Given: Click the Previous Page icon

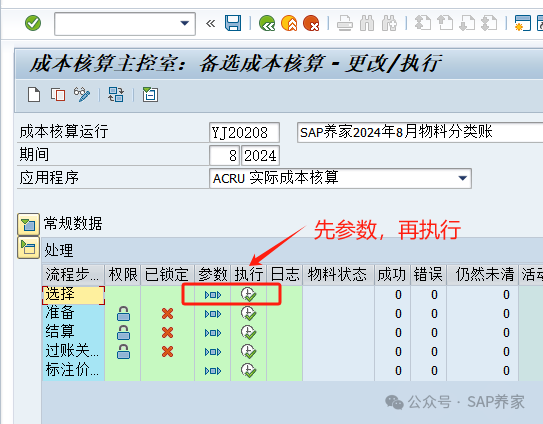Looking at the screenshot, I should click(445, 23).
